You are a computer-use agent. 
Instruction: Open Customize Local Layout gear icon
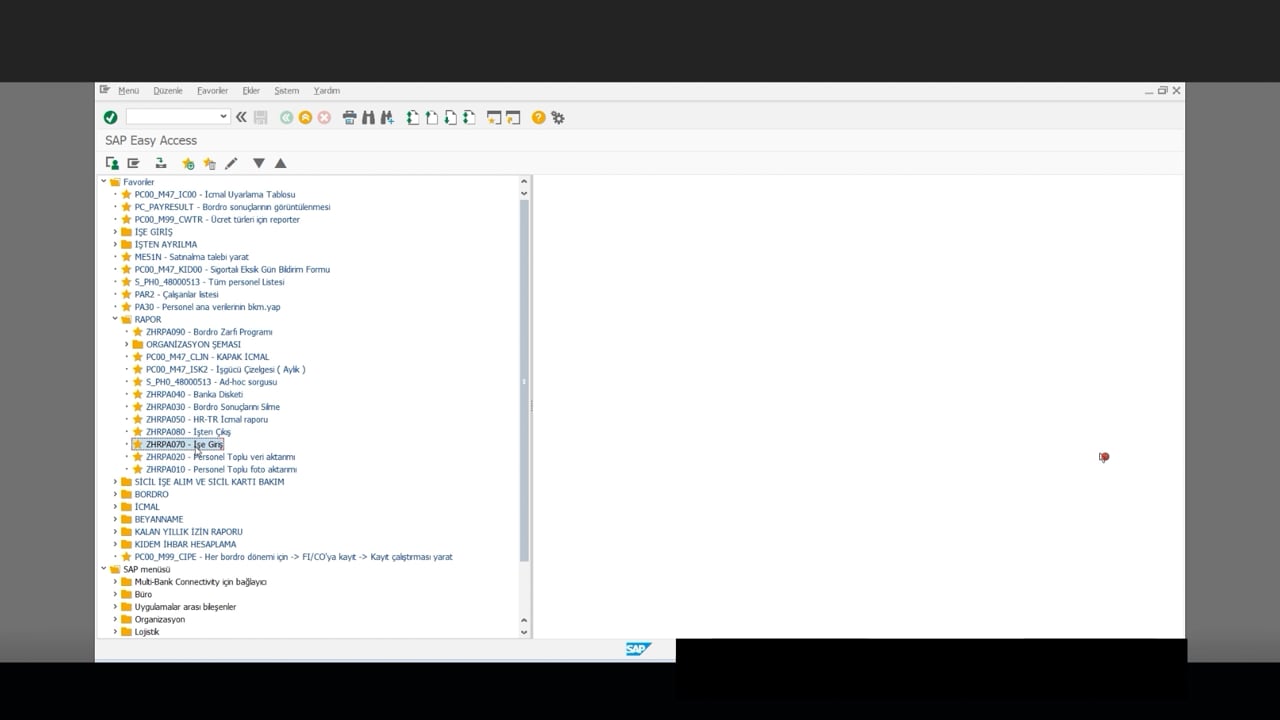[x=558, y=117]
